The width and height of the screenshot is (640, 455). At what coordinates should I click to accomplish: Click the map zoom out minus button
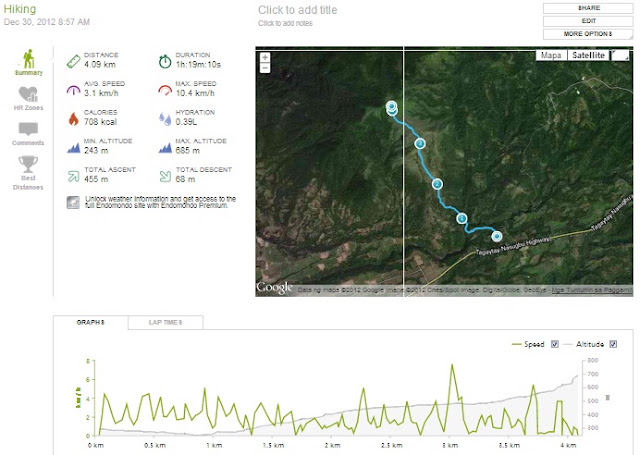coord(265,68)
